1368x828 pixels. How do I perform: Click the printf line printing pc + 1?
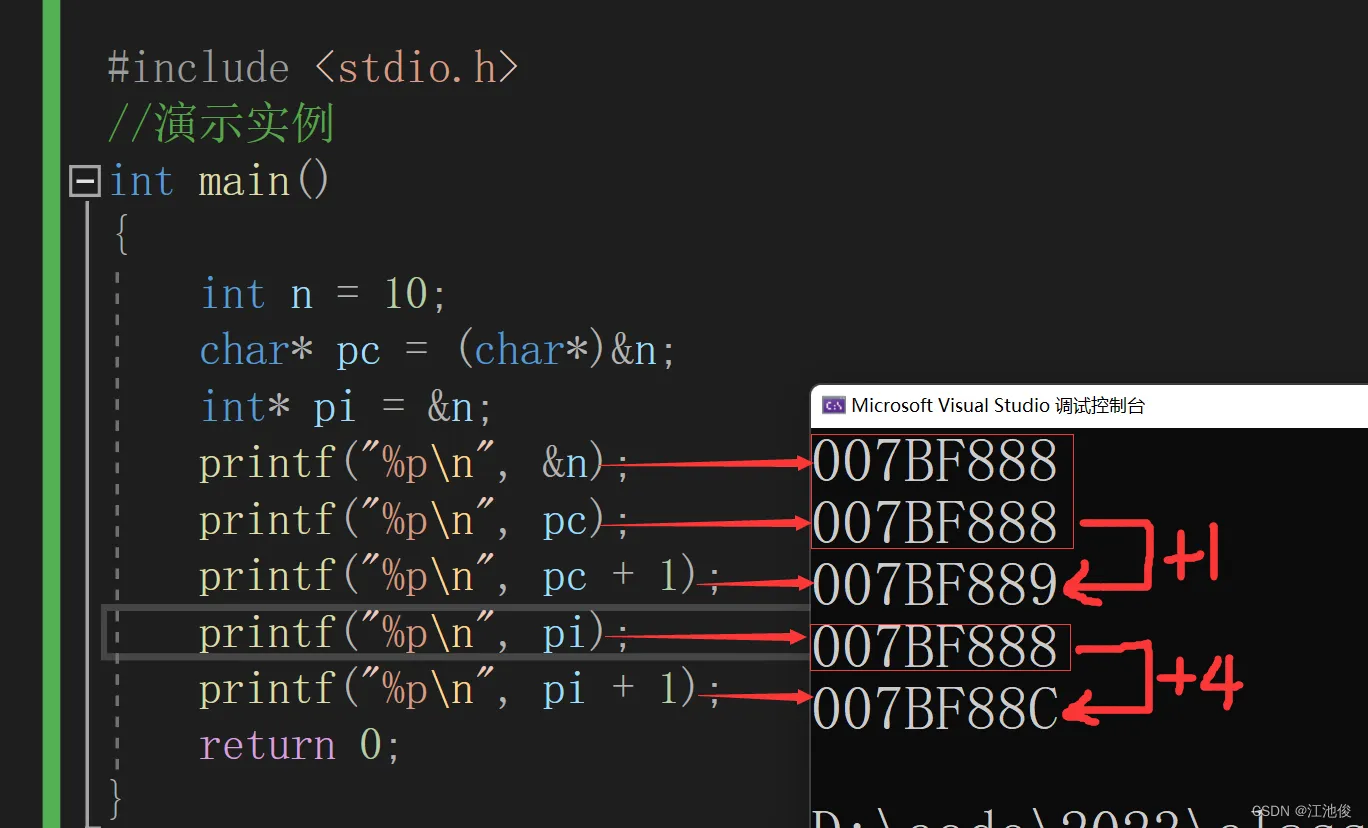pos(460,577)
